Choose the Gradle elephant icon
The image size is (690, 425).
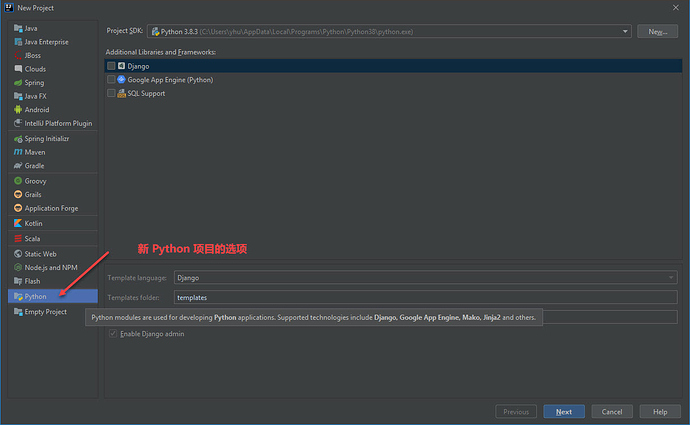pos(18,166)
